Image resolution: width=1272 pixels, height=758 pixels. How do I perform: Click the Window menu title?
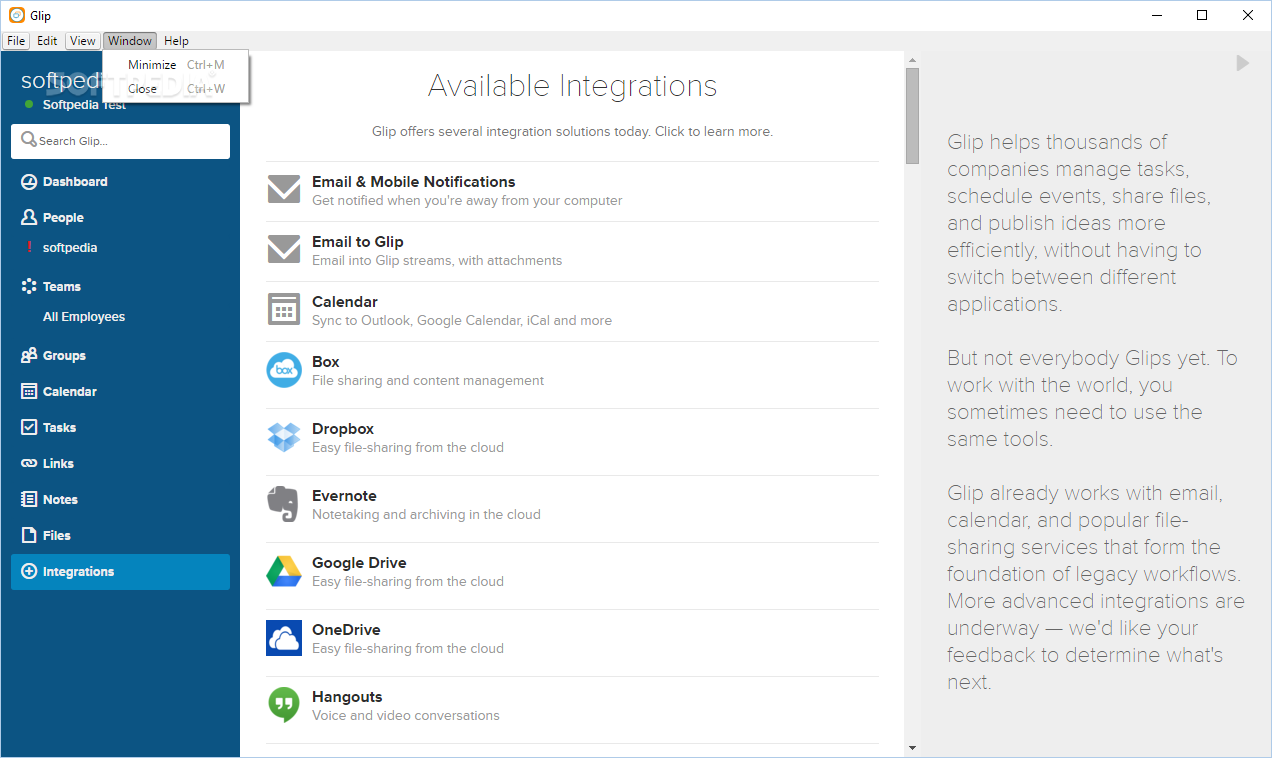[130, 41]
